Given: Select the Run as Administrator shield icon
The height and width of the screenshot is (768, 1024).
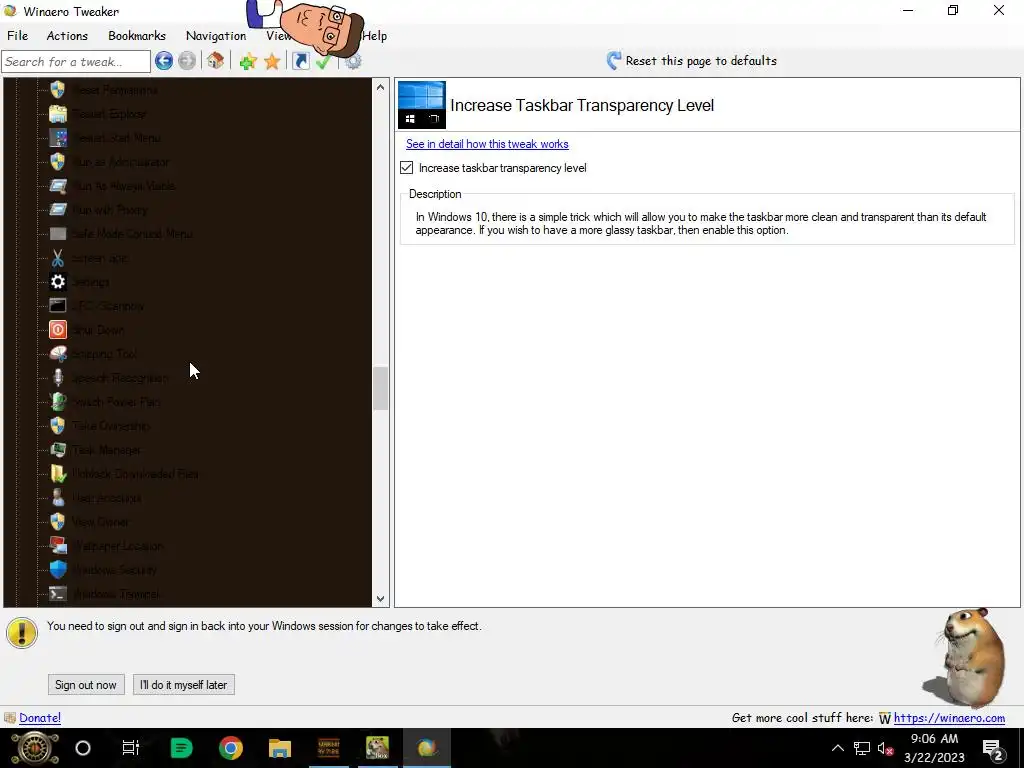Looking at the screenshot, I should 58,161.
